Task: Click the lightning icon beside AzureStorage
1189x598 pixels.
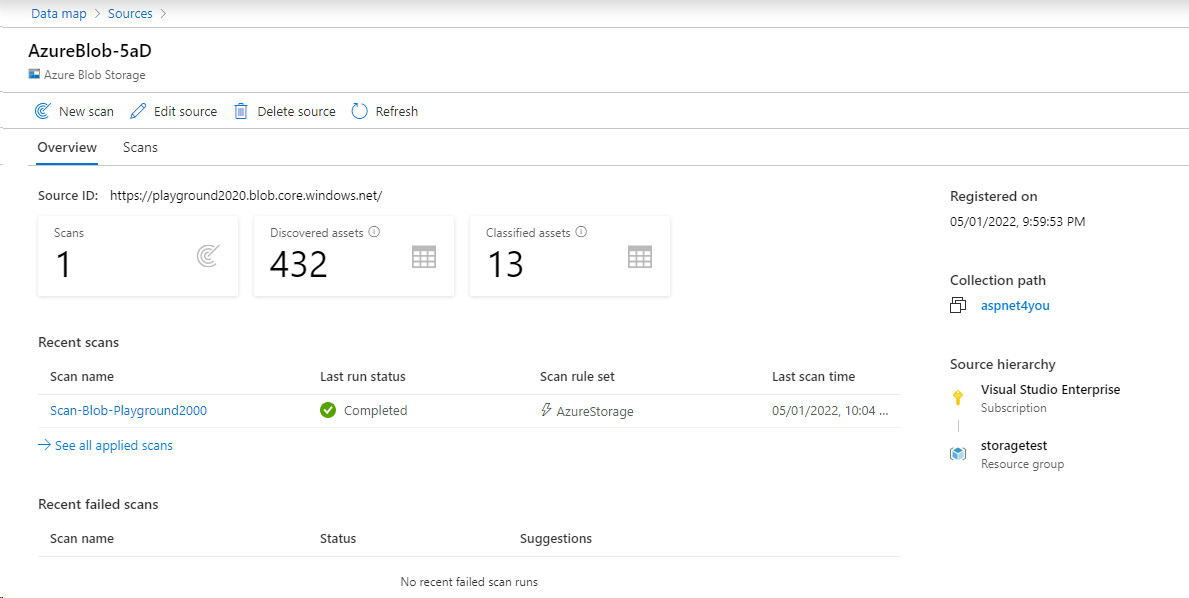Action: pos(546,410)
